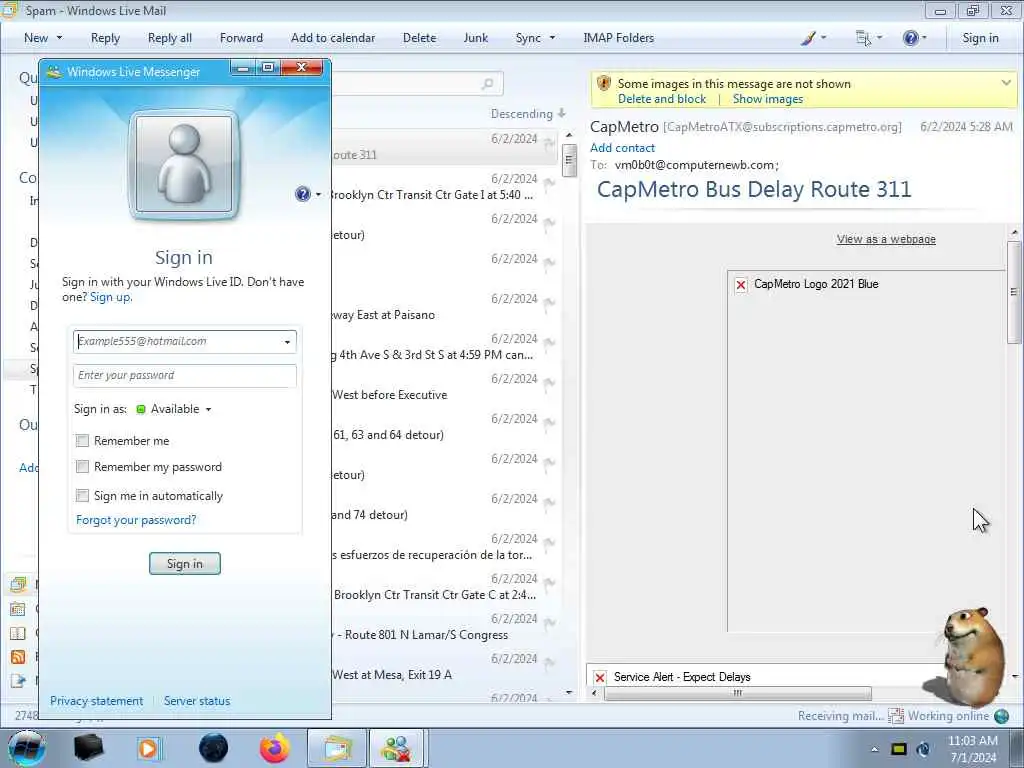Click the Mail search magnifier icon
1024x768 pixels.
coord(487,84)
